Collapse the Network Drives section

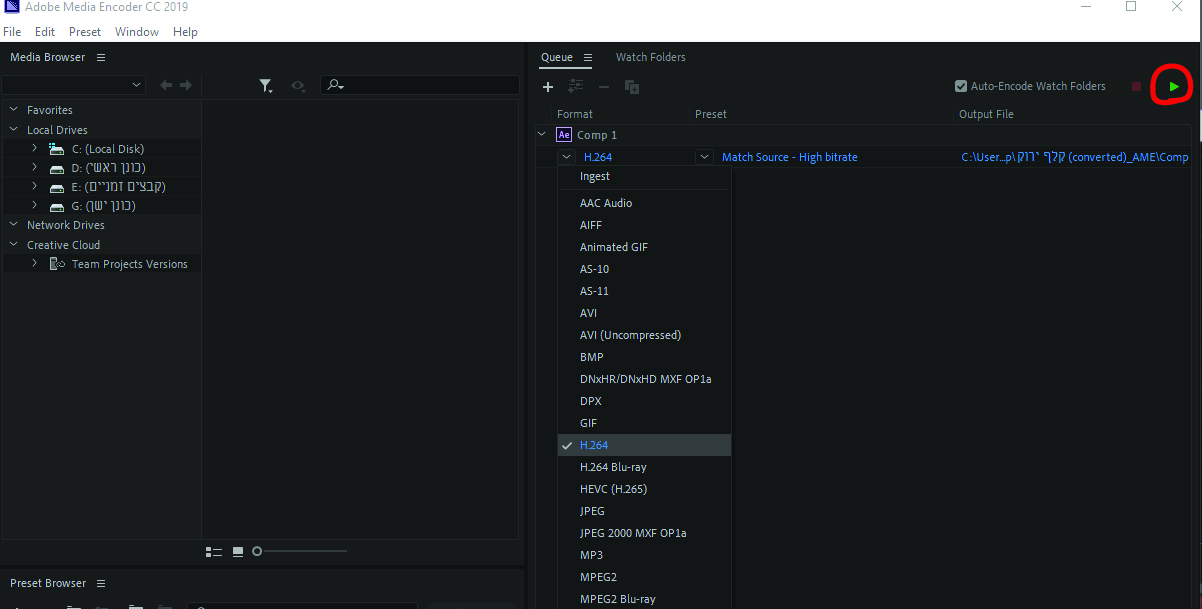[14, 225]
